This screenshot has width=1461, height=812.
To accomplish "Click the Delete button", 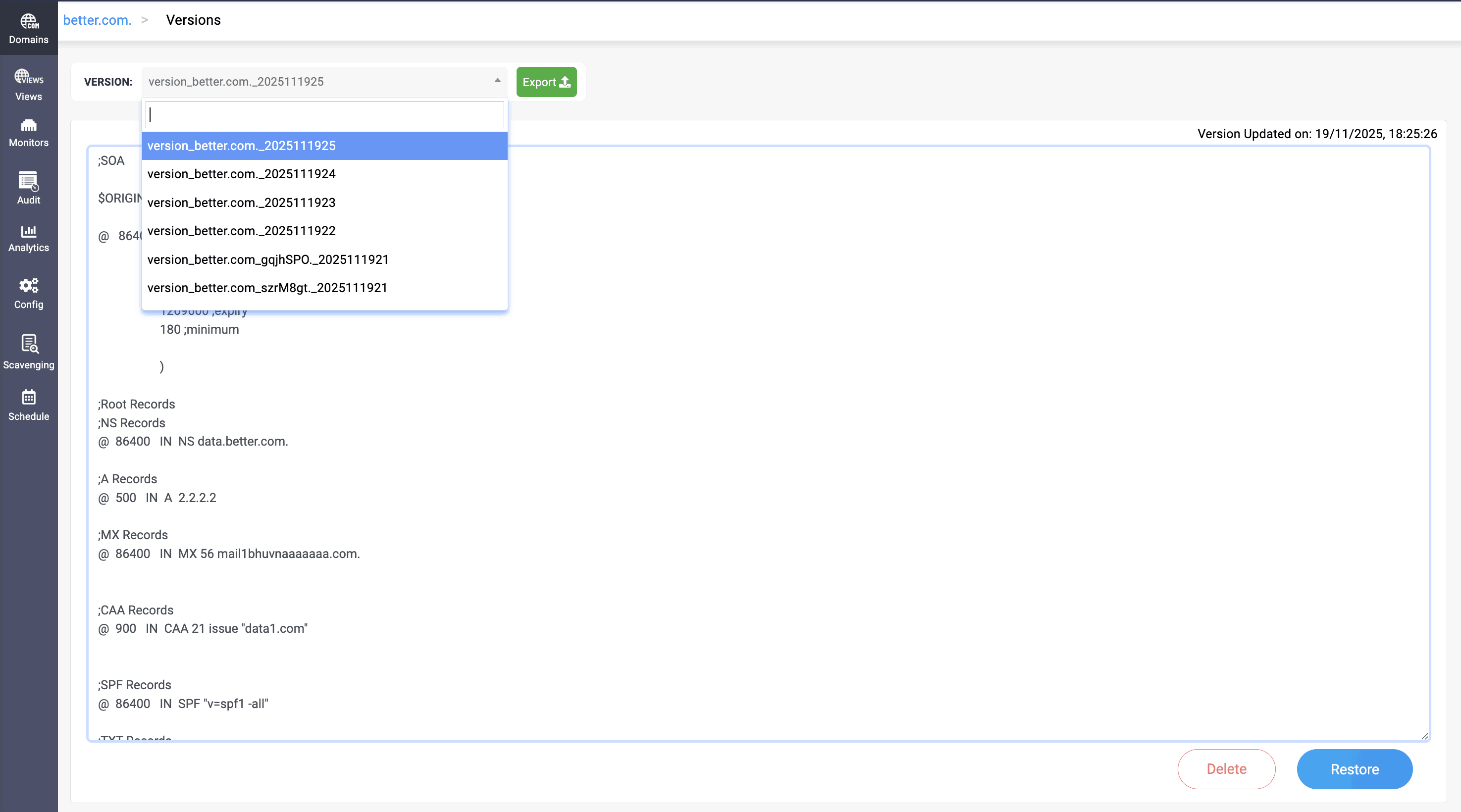I will [1227, 769].
